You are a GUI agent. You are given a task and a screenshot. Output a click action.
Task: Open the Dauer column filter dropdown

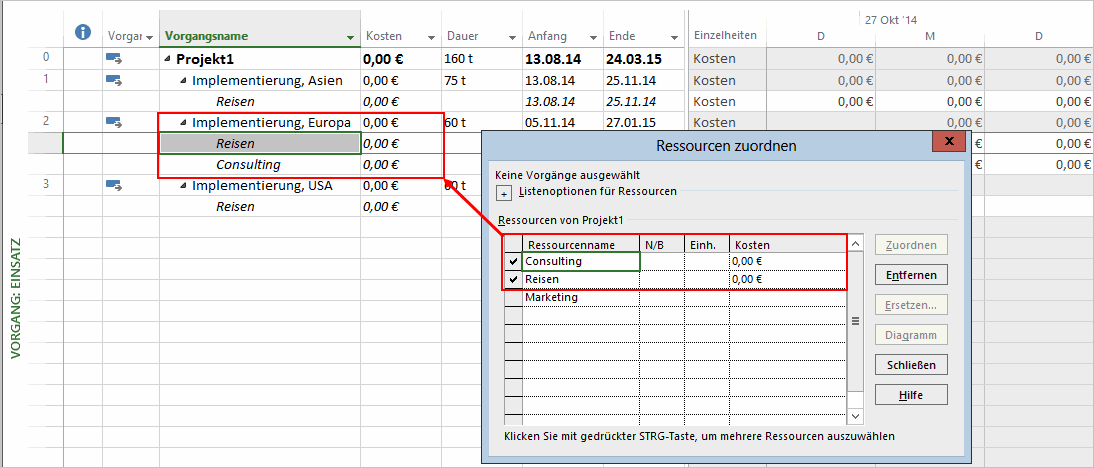pyautogui.click(x=512, y=37)
